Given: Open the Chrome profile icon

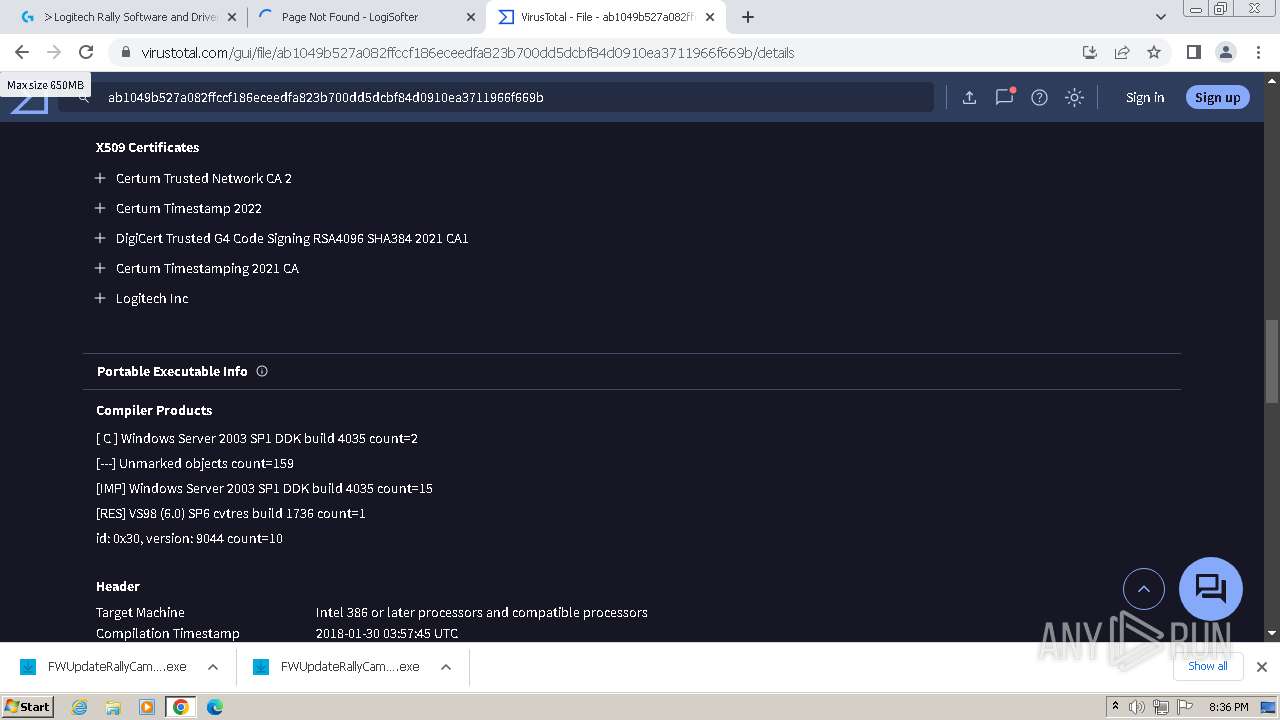Looking at the screenshot, I should click(1225, 53).
